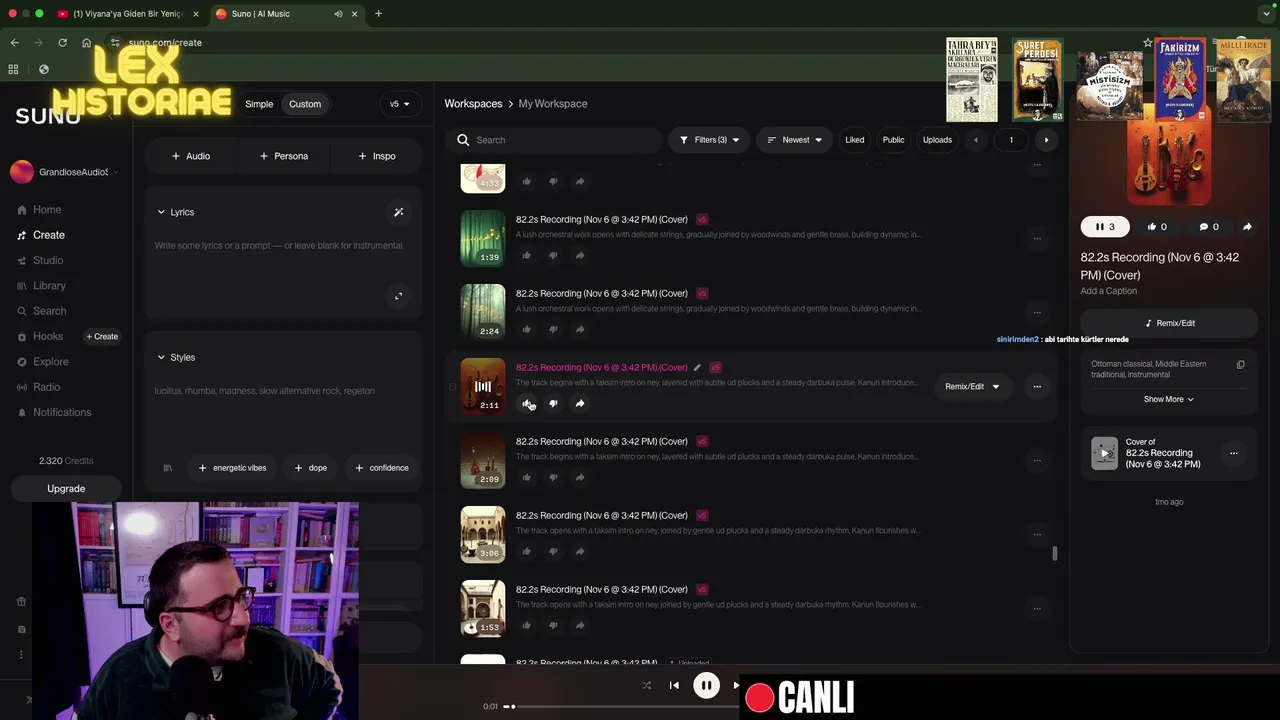Share the 1:53 track

[x=580, y=625]
